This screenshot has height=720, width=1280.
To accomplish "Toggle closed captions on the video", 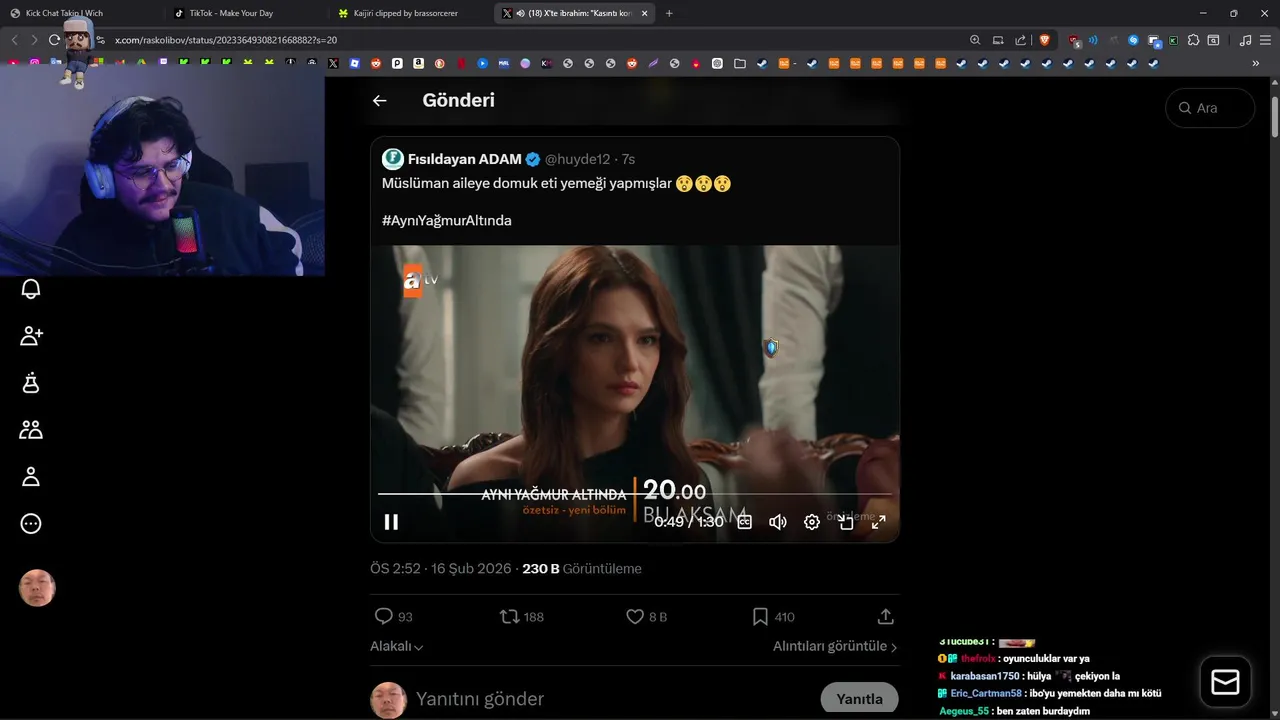I will pyautogui.click(x=744, y=522).
